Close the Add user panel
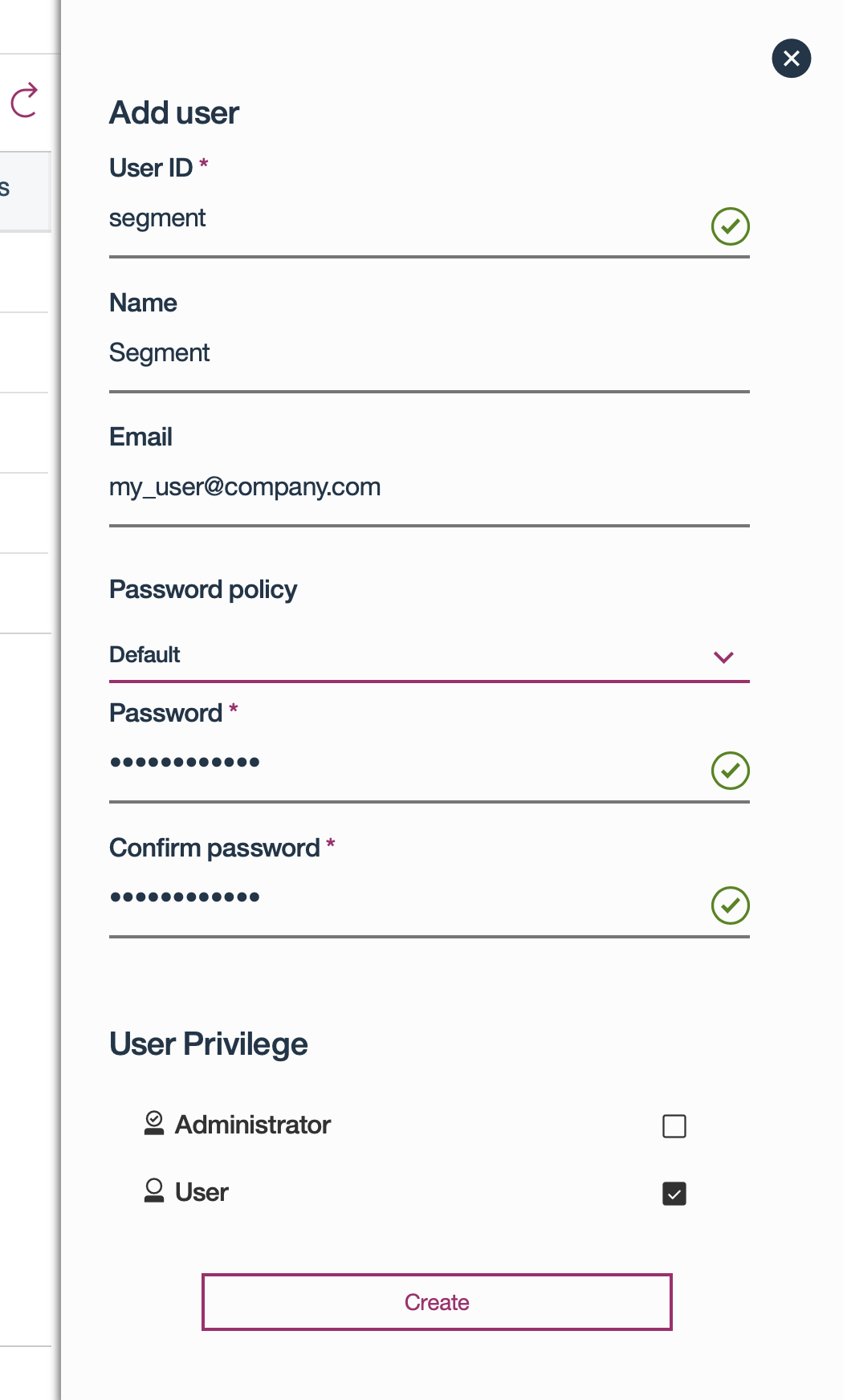 [x=791, y=59]
